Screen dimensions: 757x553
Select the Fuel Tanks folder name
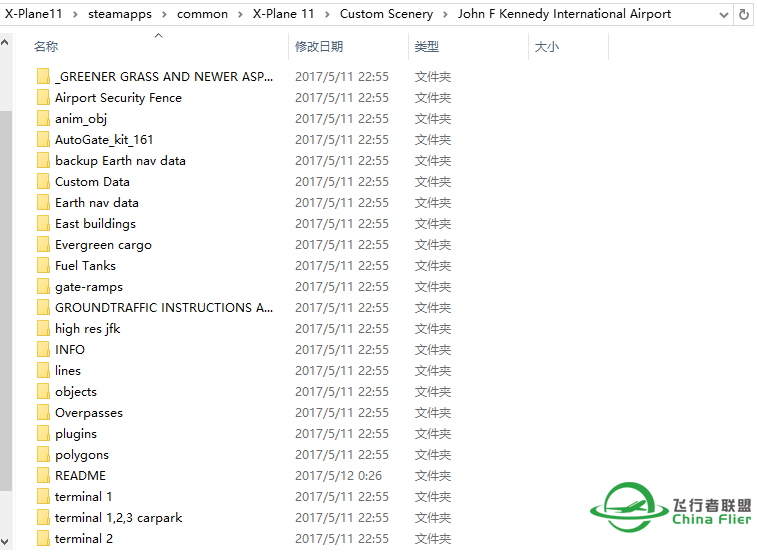click(x=85, y=266)
